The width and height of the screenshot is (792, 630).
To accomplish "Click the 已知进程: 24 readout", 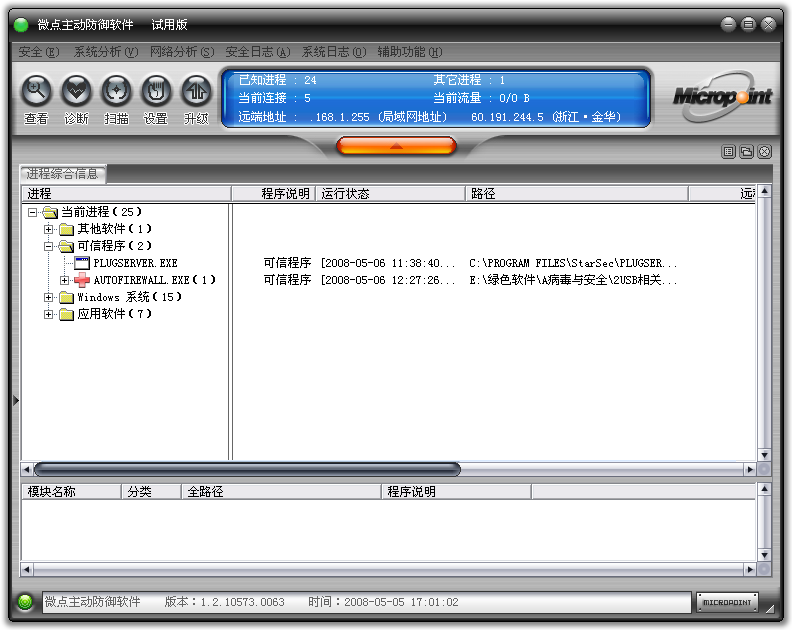I will 277,80.
